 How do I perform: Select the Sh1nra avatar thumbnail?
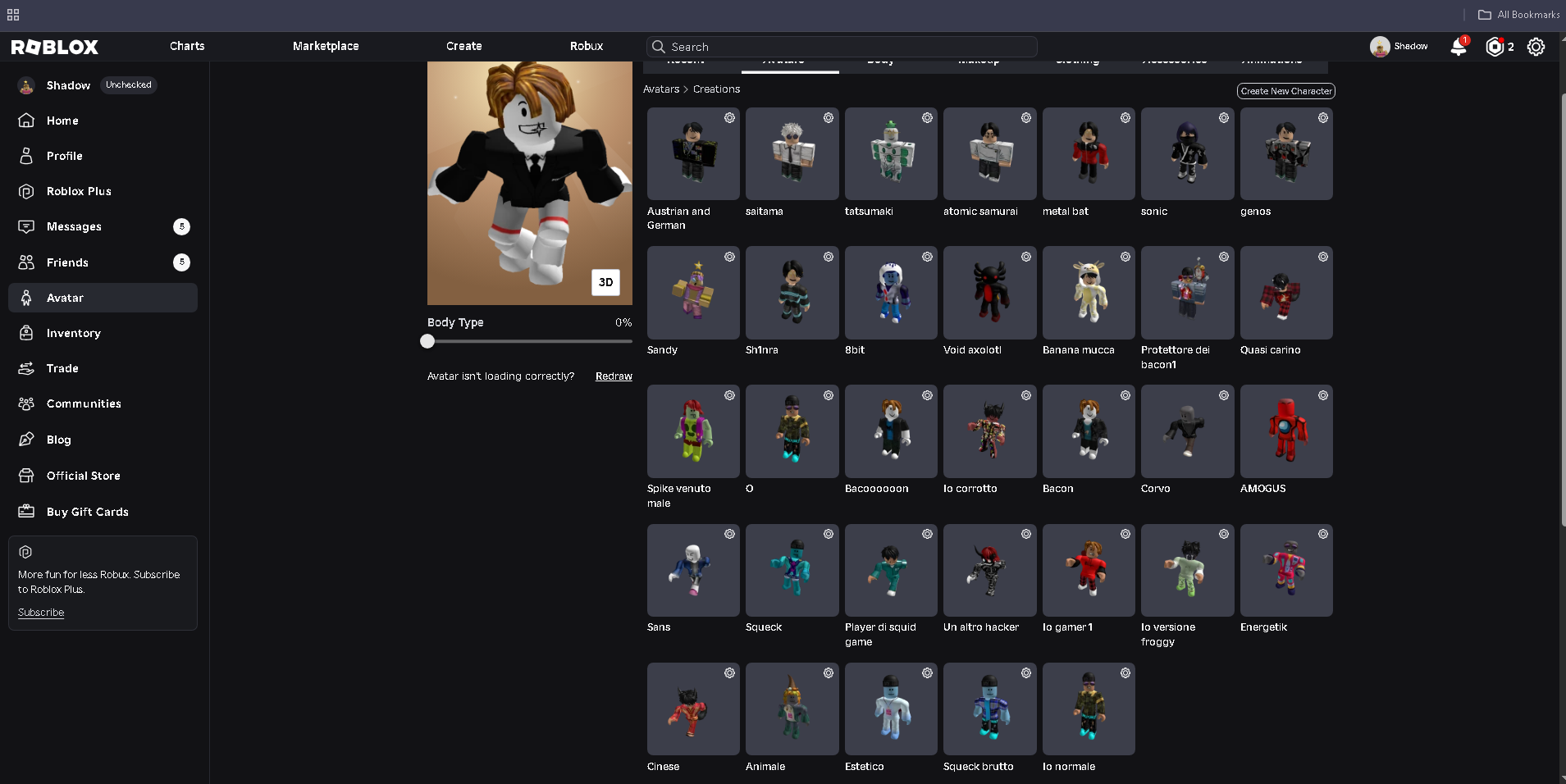tap(792, 293)
